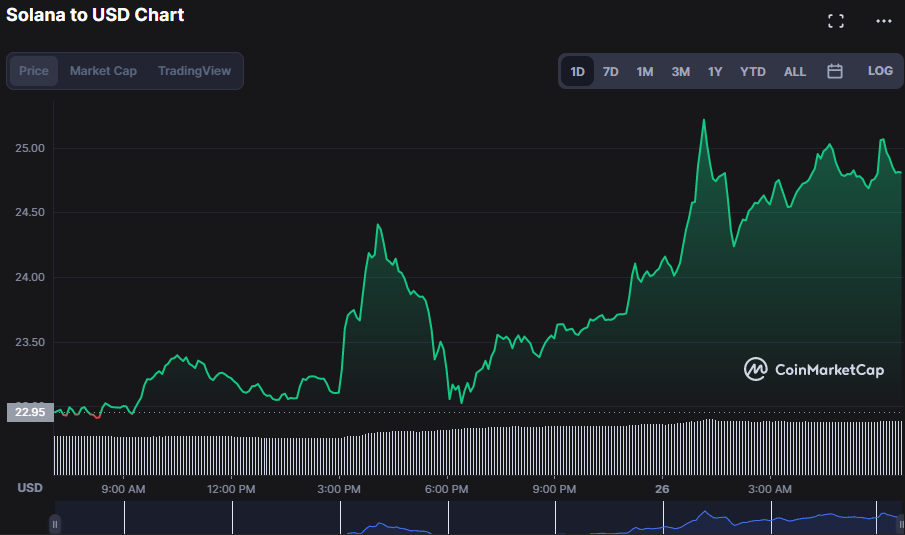The image size is (905, 535).
Task: Click the CoinMarketCap watermark logo
Action: 814,370
